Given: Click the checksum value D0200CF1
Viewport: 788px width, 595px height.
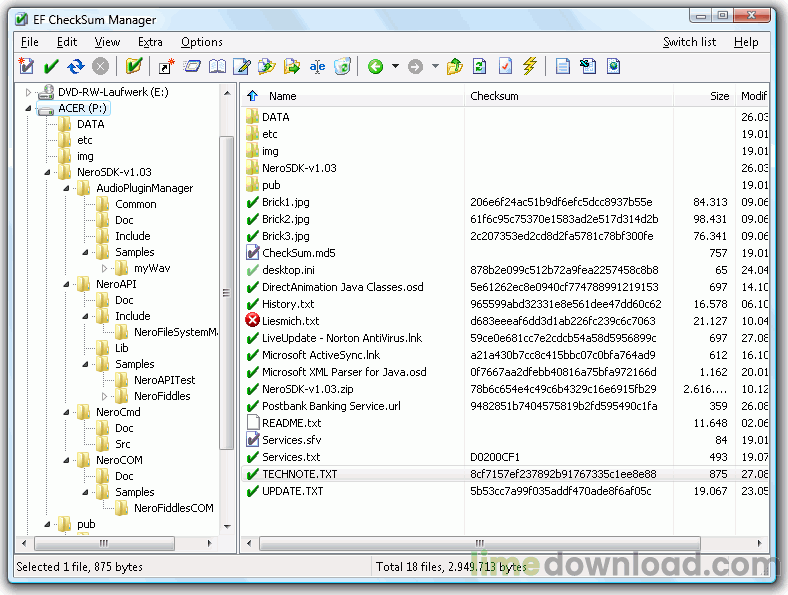Looking at the screenshot, I should point(495,457).
